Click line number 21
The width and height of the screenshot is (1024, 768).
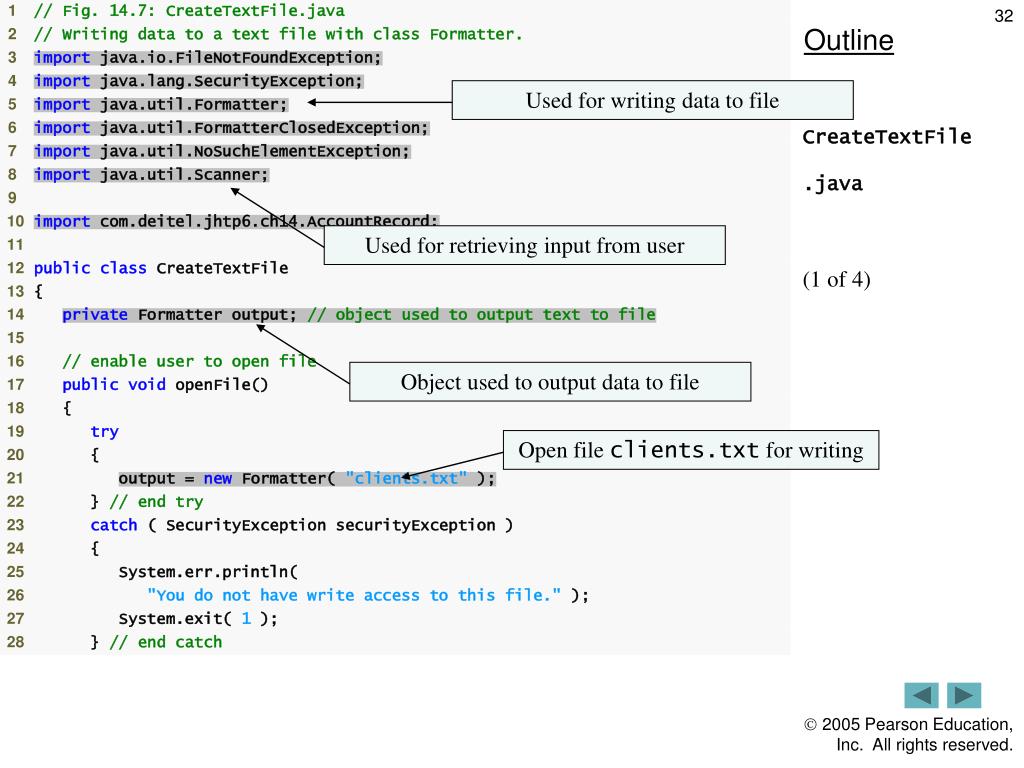[16, 479]
